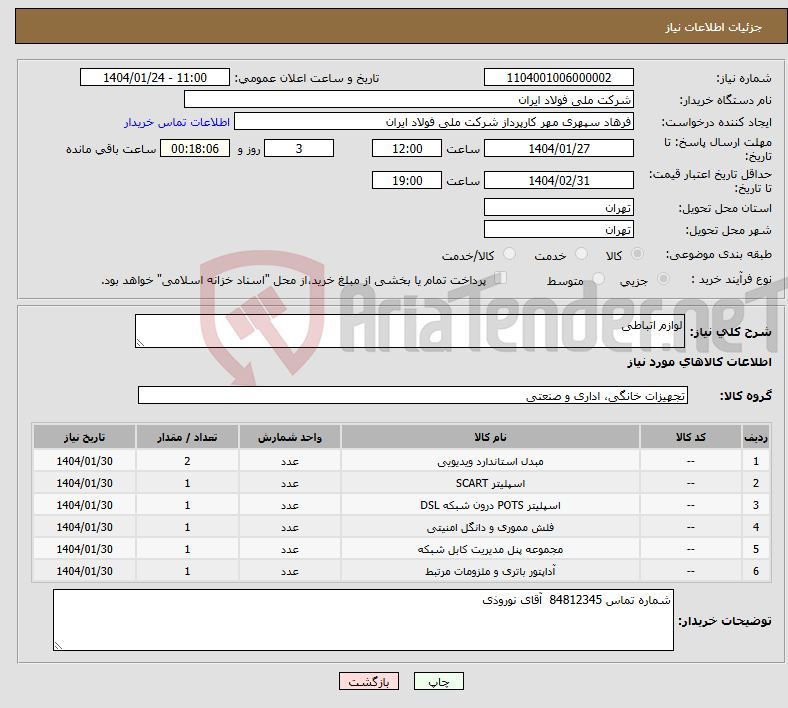Click the request creator name field
Viewport: 788px width, 708px height.
pyautogui.click(x=434, y=122)
